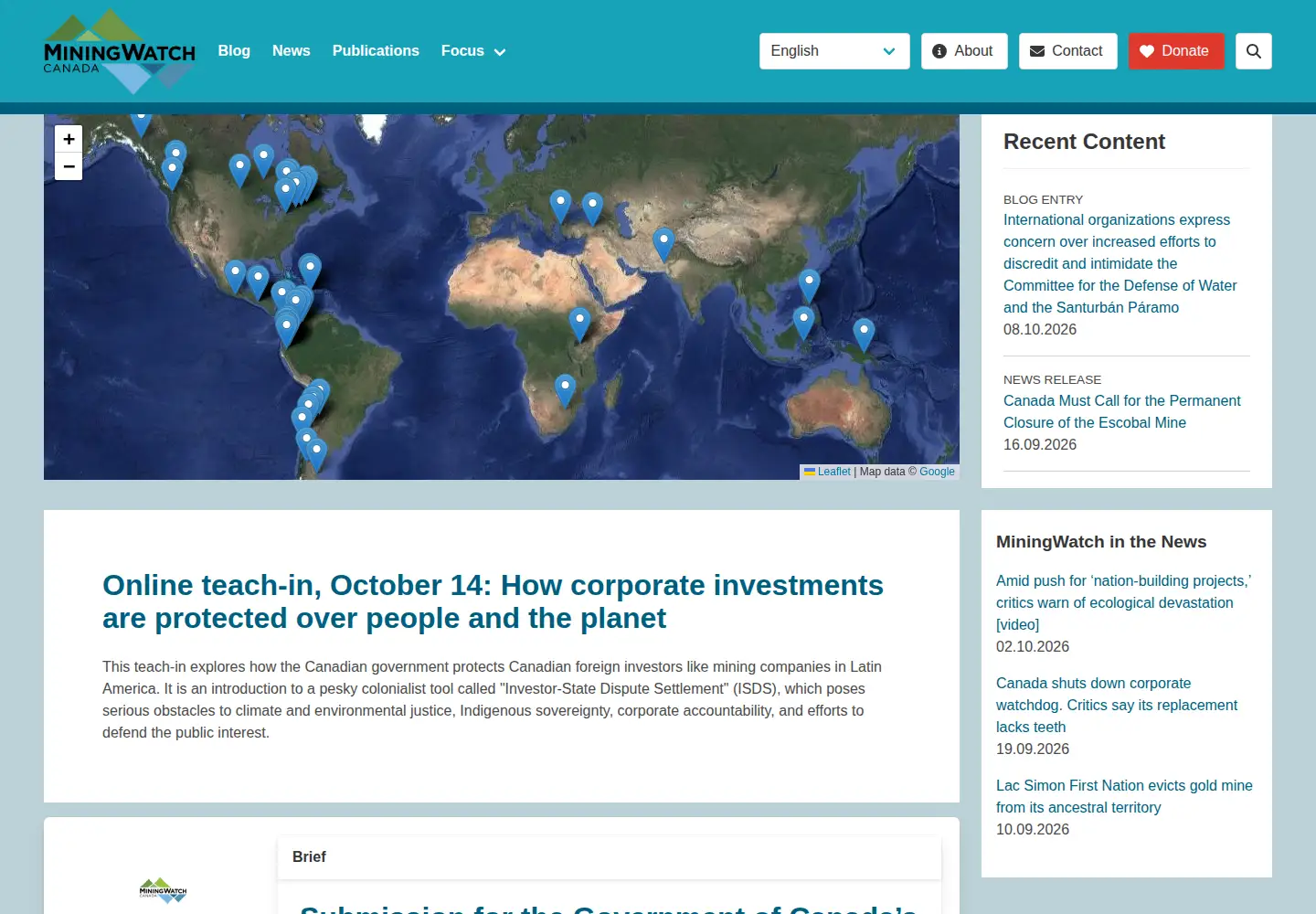1316x914 pixels.
Task: Click the date 19.09.2026
Action: point(1033,749)
